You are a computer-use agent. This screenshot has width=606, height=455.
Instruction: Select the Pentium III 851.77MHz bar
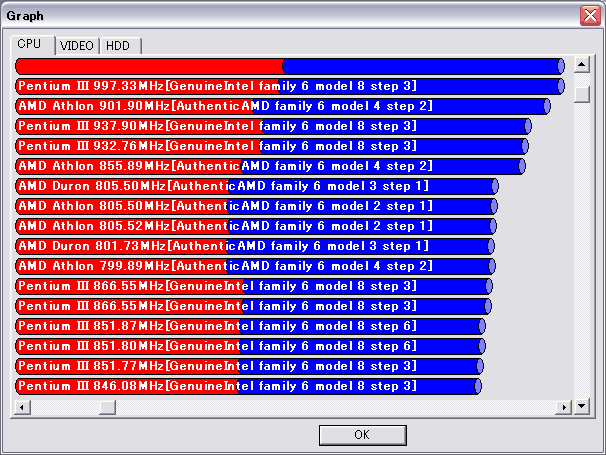pyautogui.click(x=249, y=366)
